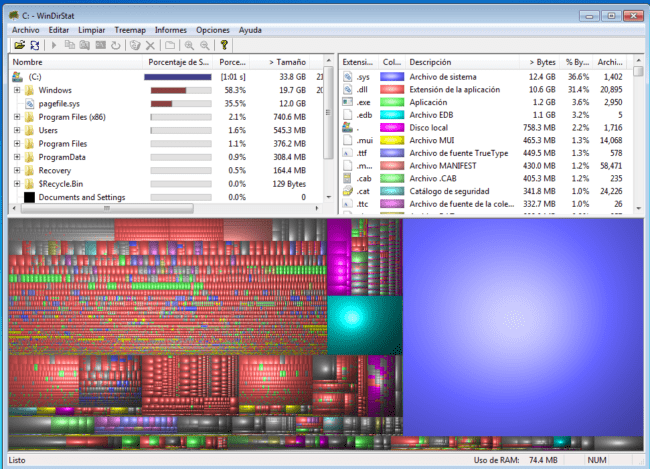Open the Treemap menu

[129, 30]
